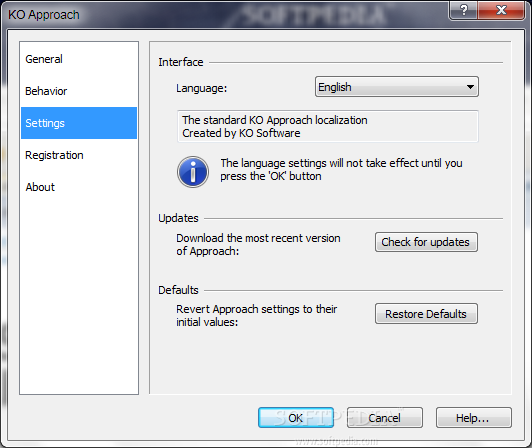Confirm changes with the OK button
Image resolution: width=532 pixels, height=448 pixels.
(296, 417)
